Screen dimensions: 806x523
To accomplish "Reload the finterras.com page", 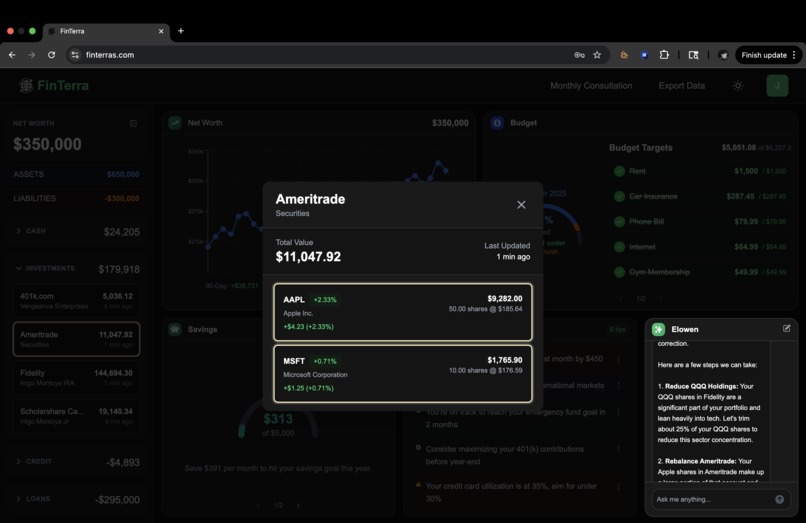I will [51, 55].
